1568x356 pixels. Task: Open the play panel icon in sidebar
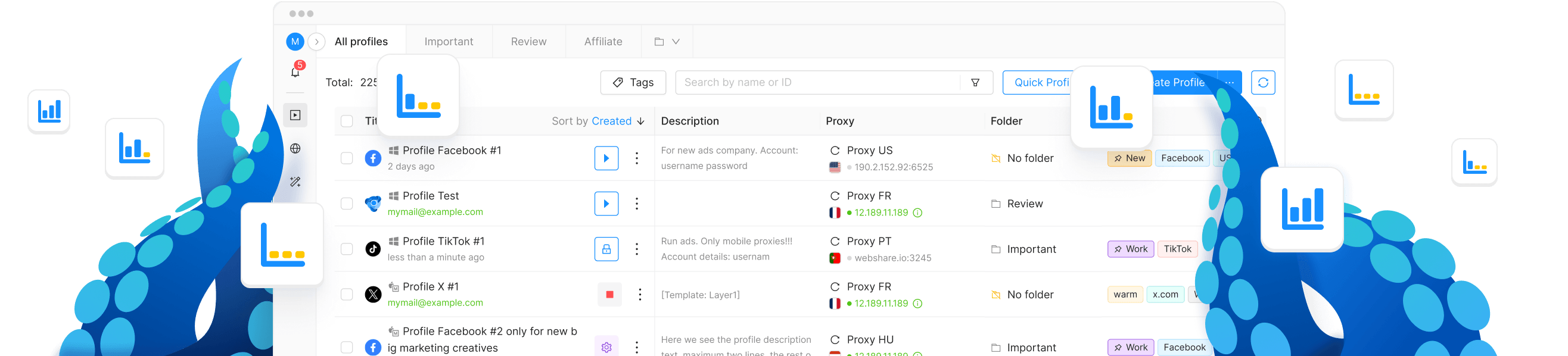click(x=295, y=115)
